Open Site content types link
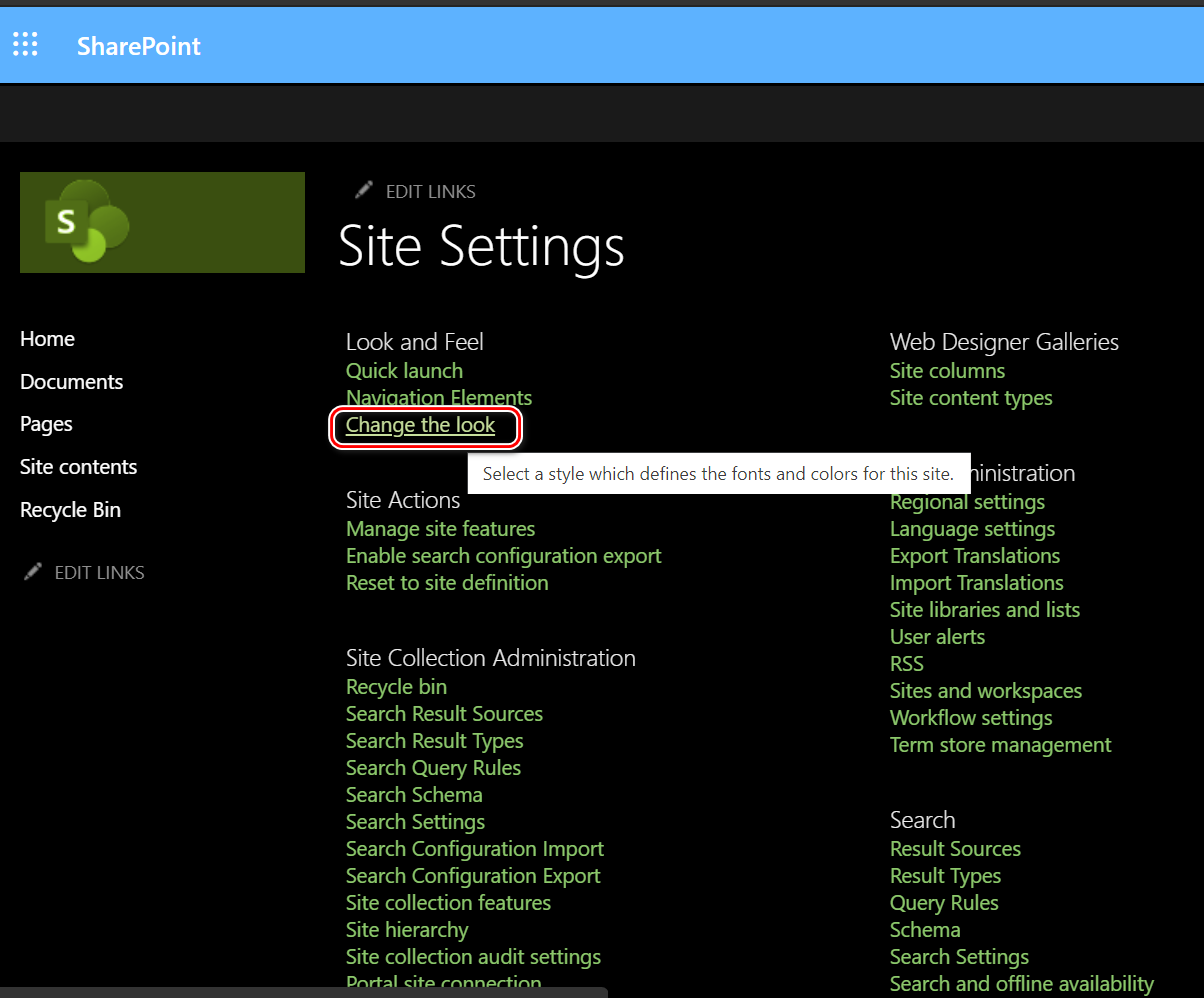Image resolution: width=1204 pixels, height=998 pixels. pos(971,398)
